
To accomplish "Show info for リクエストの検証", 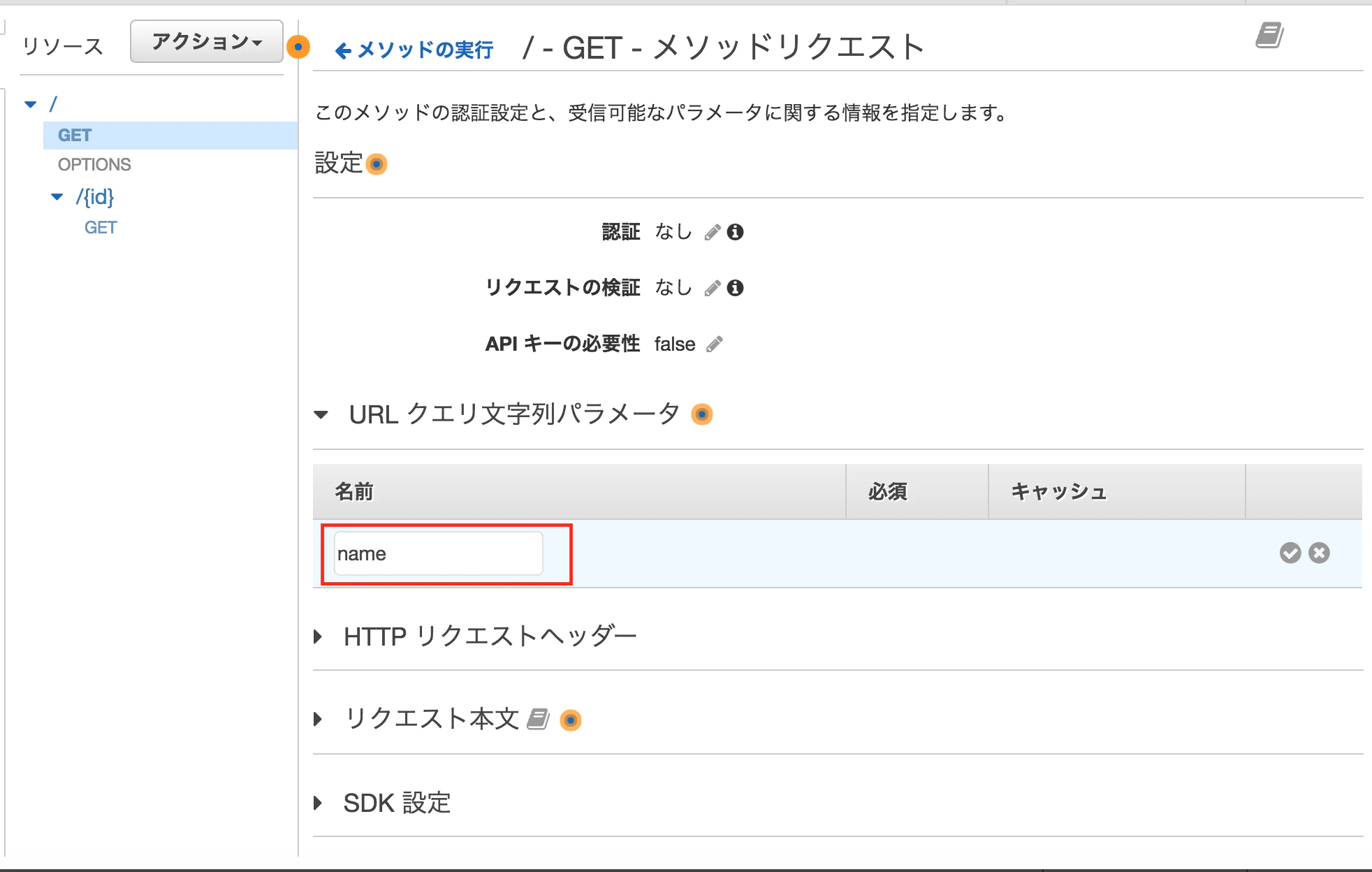I will point(735,288).
